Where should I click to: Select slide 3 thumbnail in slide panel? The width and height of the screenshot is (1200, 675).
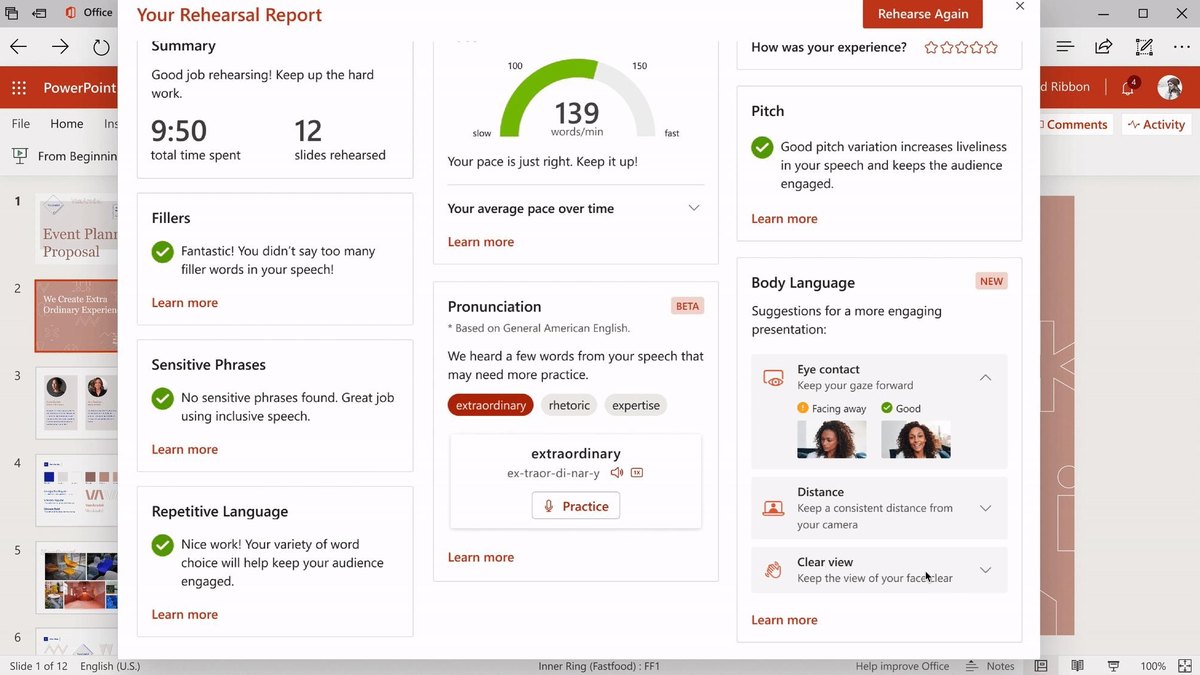[77, 402]
